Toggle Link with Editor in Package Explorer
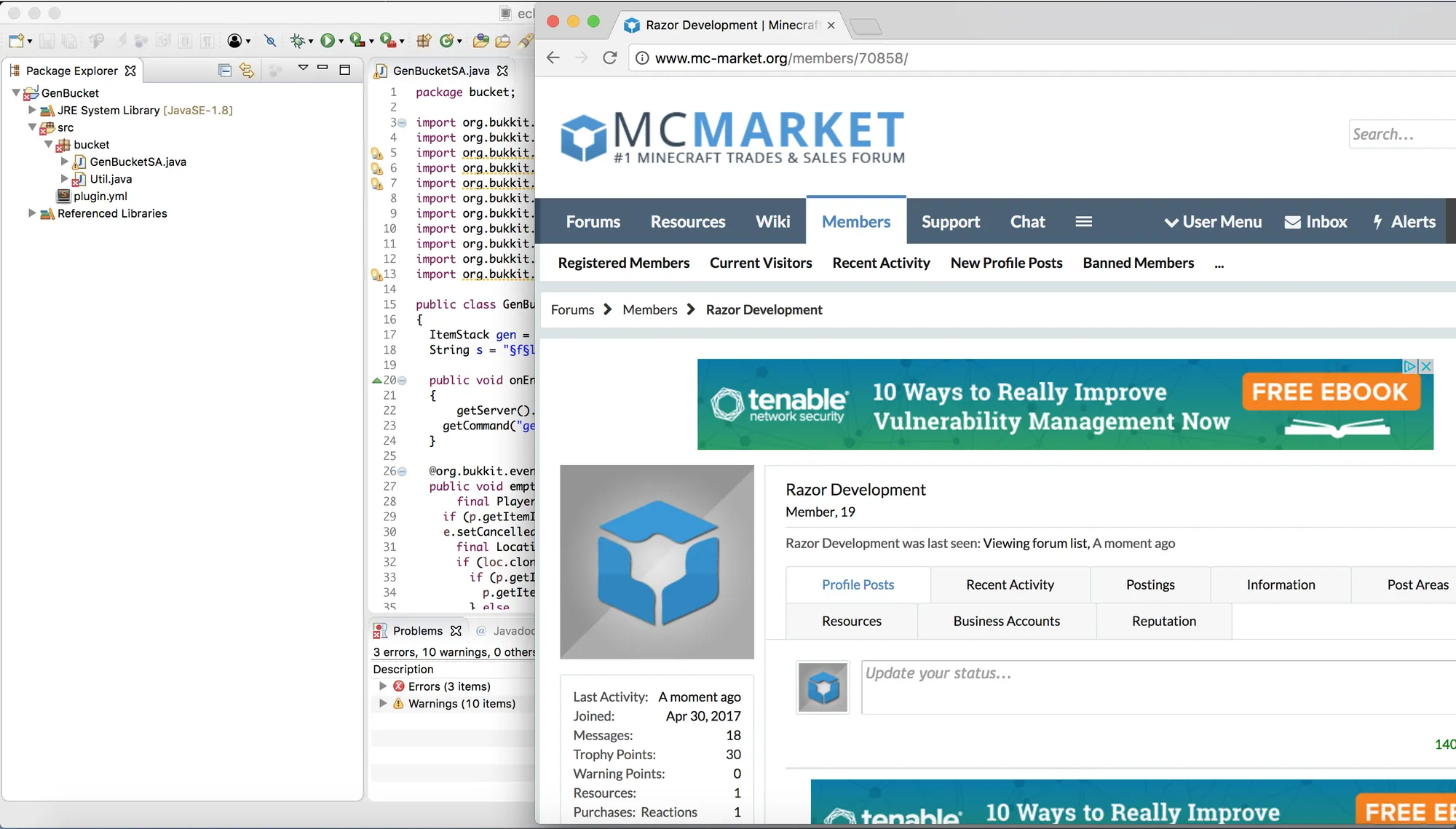 (x=247, y=71)
